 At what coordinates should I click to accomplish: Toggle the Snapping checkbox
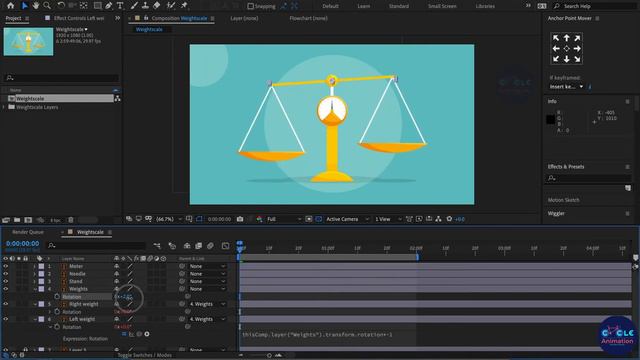251,6
